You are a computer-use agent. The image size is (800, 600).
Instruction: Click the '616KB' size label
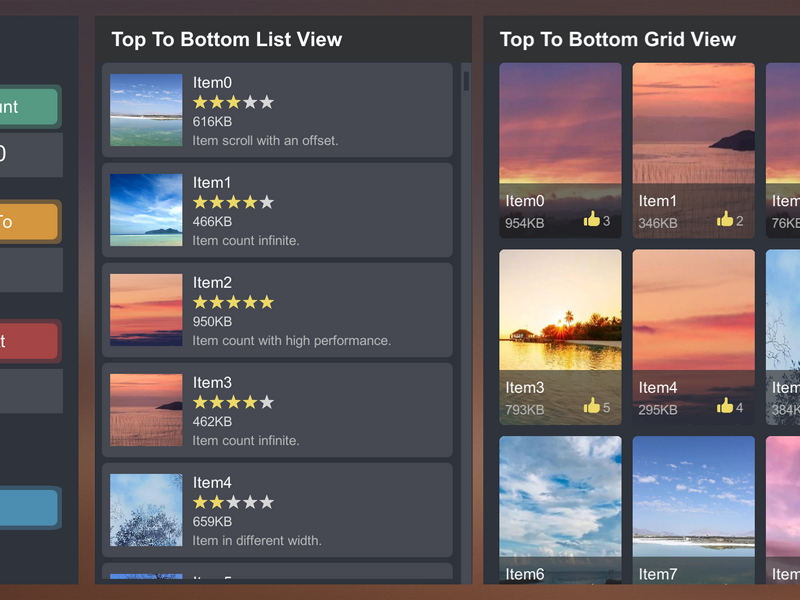212,121
